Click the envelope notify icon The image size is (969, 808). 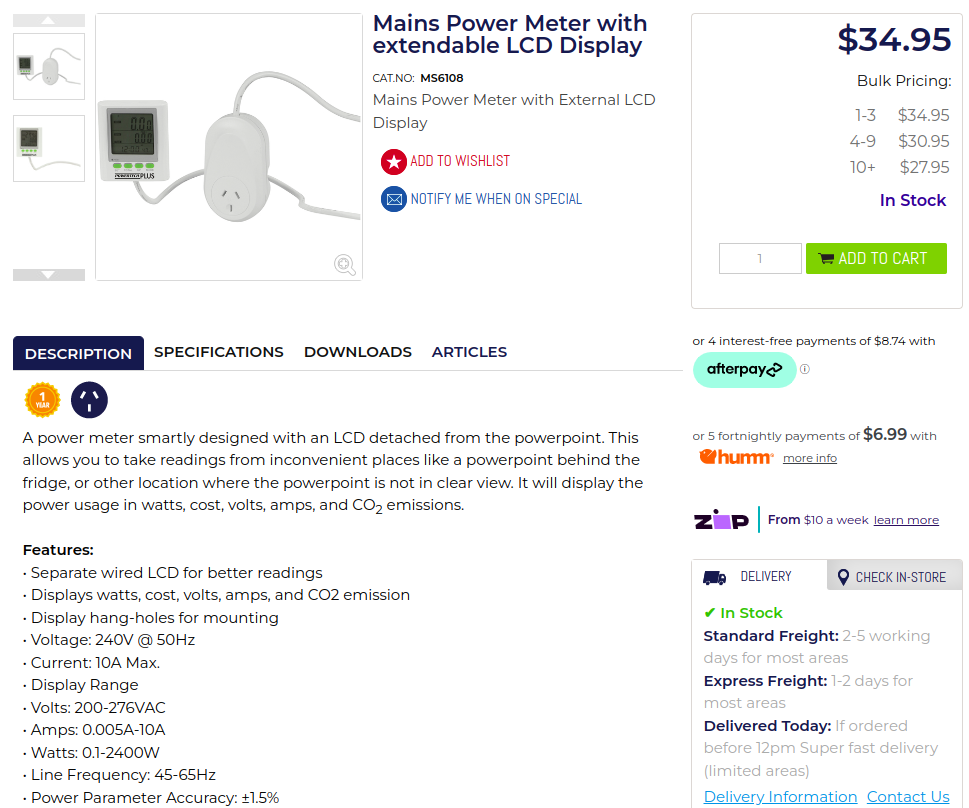click(394, 199)
